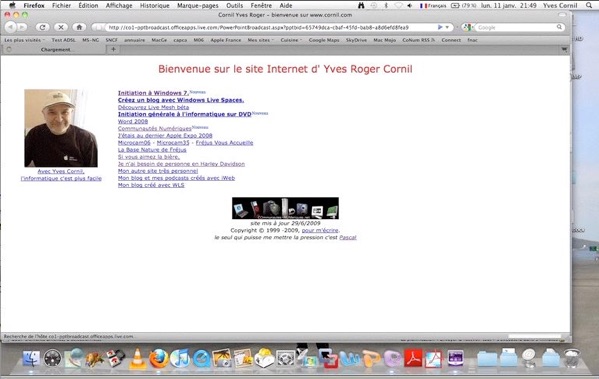This screenshot has height=379, width=599.
Task: Stop page loading with X button
Action: [60, 27]
